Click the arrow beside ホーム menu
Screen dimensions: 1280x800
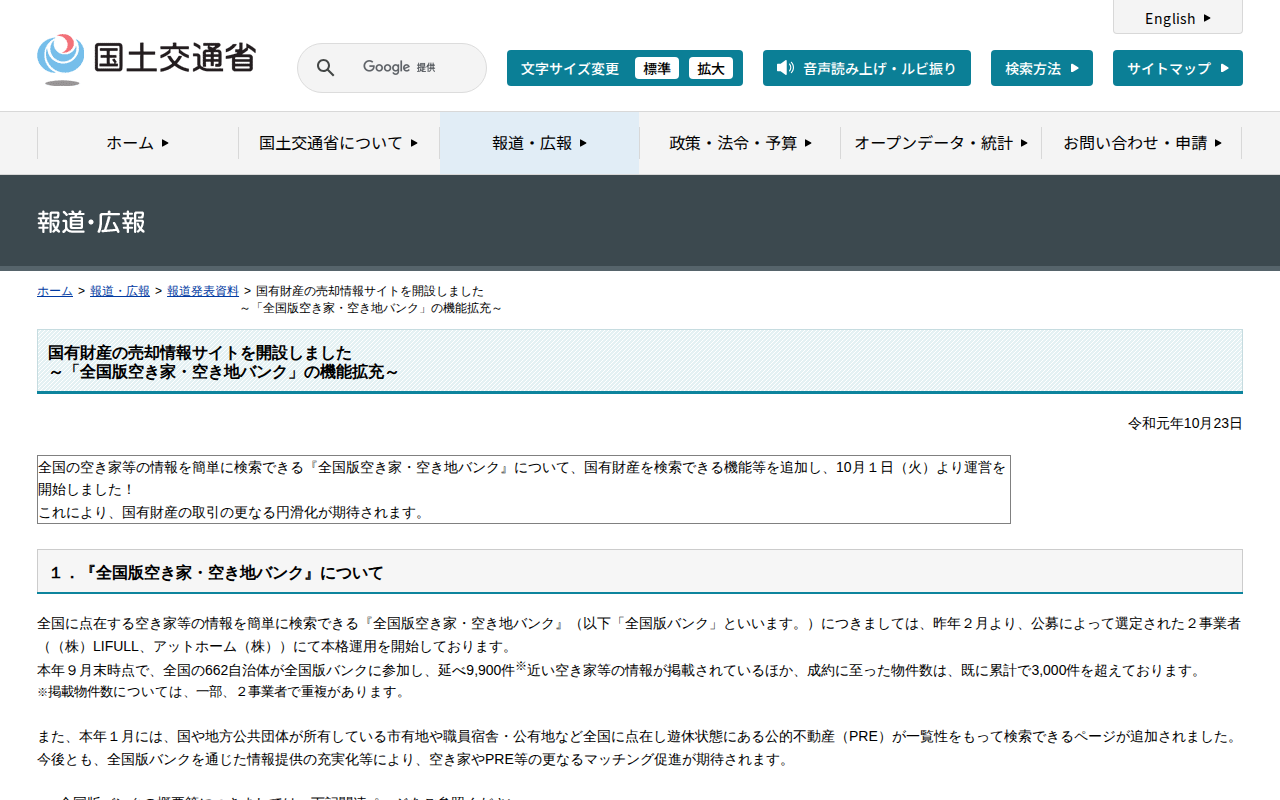click(x=165, y=143)
